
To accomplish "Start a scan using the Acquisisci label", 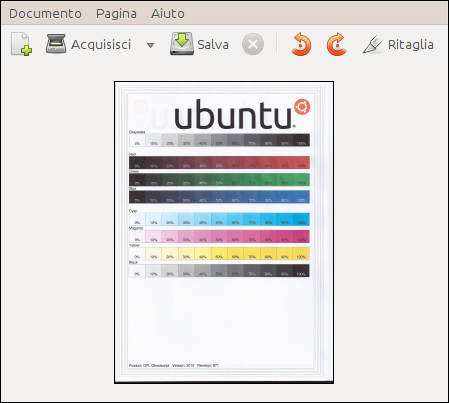I will [x=101, y=44].
